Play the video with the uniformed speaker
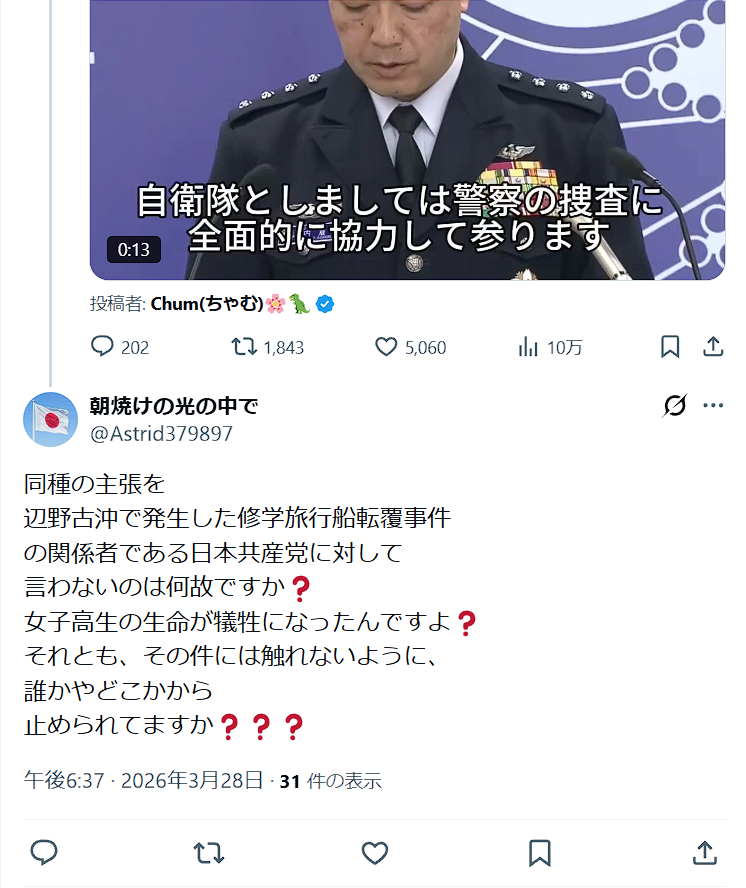 point(407,140)
